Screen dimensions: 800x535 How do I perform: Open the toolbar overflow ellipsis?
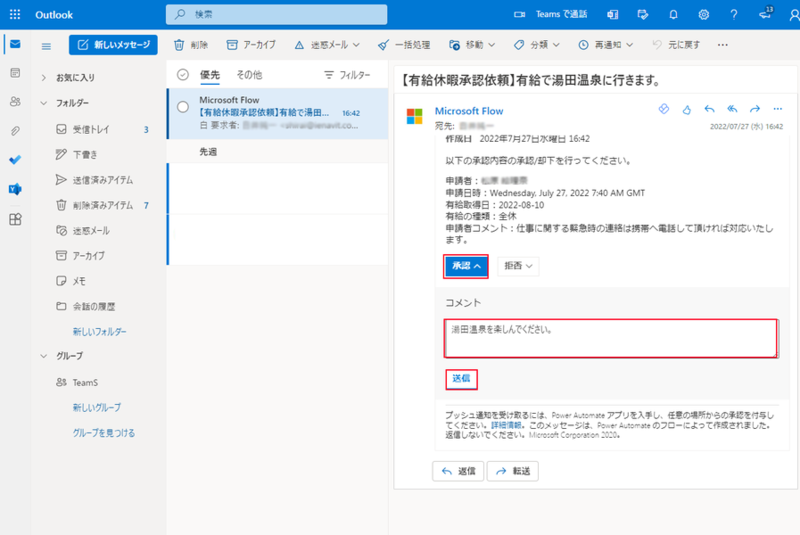pyautogui.click(x=722, y=45)
